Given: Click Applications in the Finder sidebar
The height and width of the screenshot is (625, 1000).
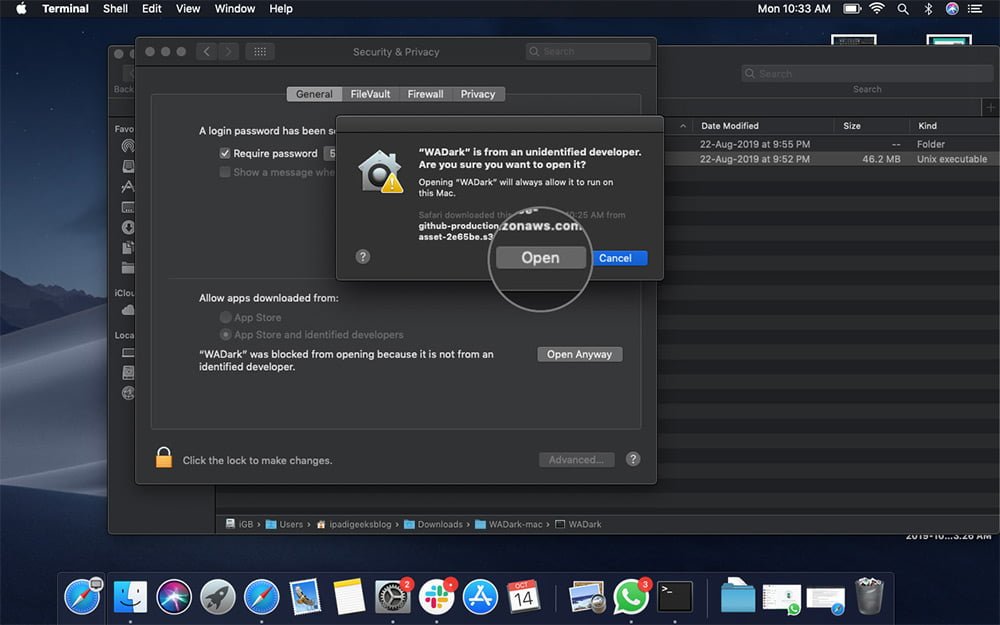Looking at the screenshot, I should (128, 186).
